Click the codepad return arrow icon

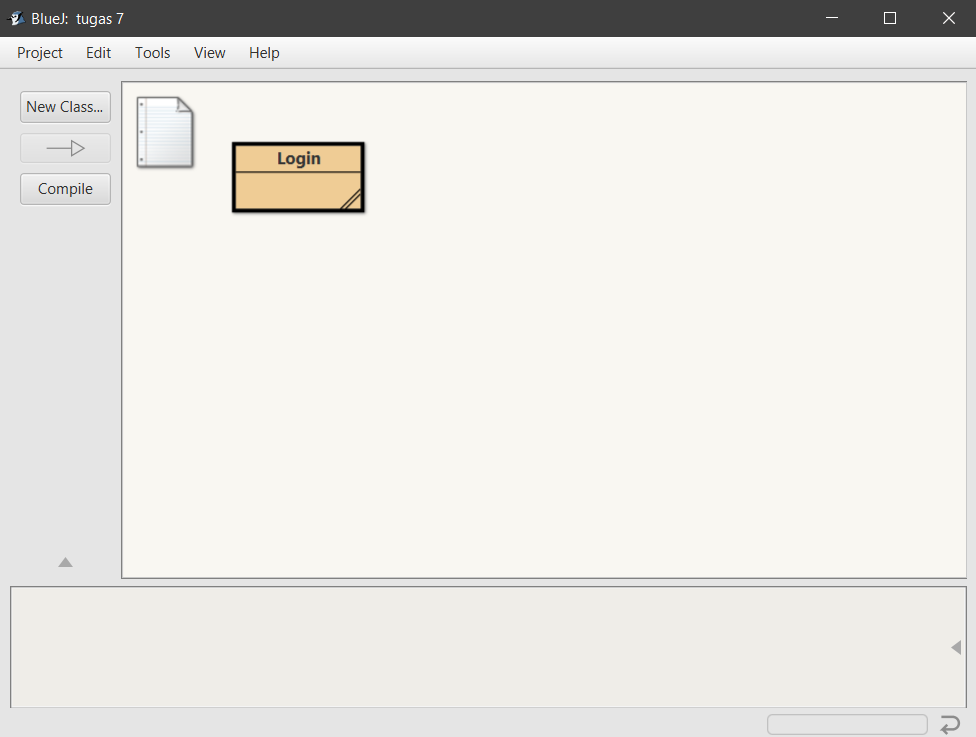point(950,724)
